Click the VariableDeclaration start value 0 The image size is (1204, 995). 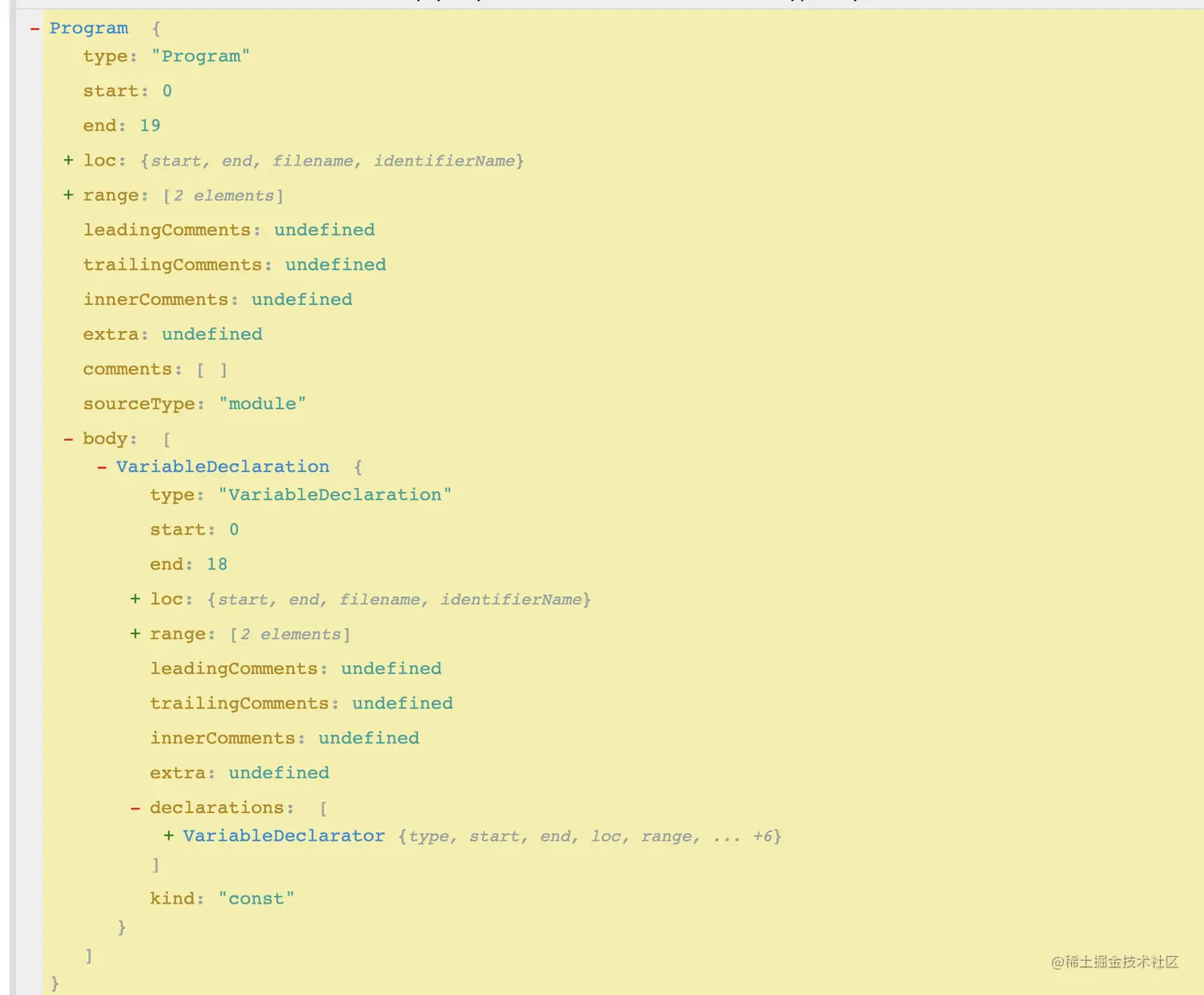click(x=234, y=530)
